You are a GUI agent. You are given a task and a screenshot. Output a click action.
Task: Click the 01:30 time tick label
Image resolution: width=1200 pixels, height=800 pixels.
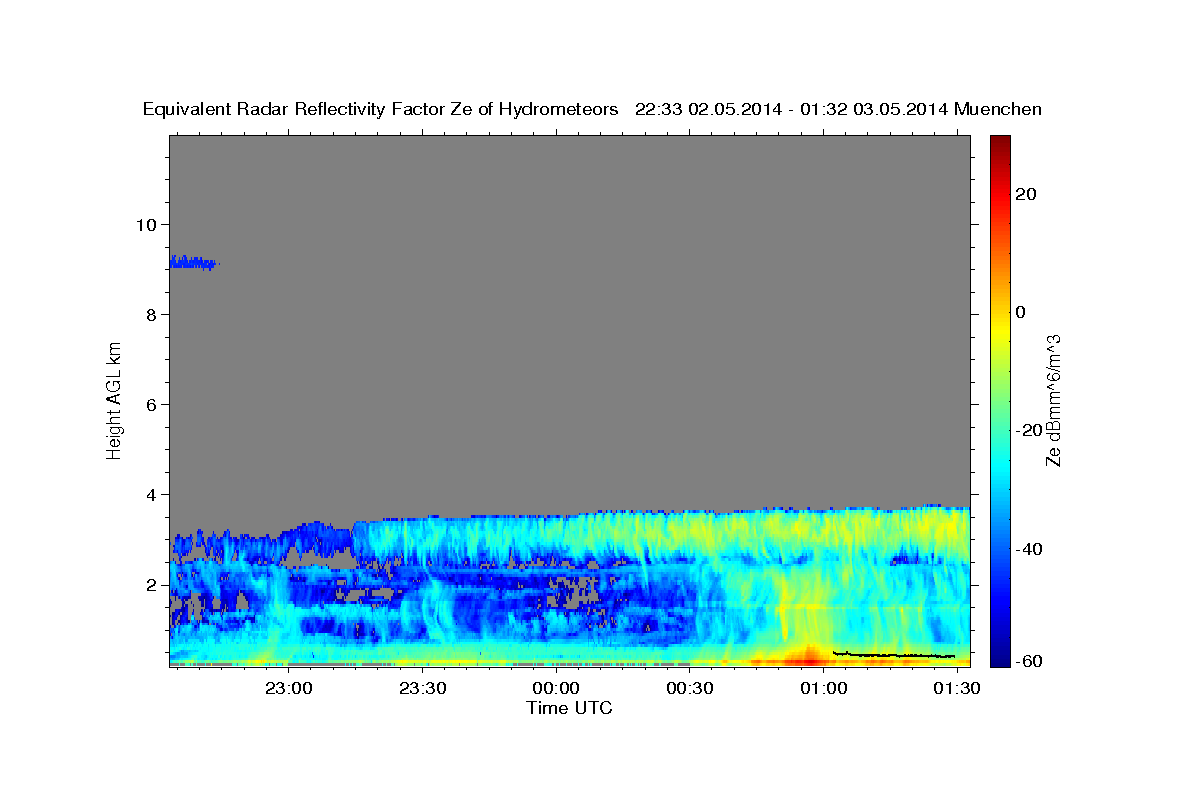[x=956, y=688]
